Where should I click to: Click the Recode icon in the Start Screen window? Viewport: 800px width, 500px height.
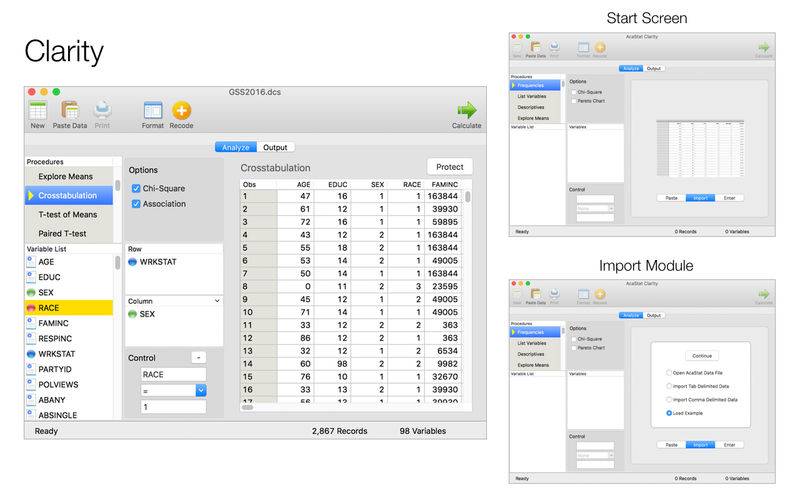[x=601, y=47]
